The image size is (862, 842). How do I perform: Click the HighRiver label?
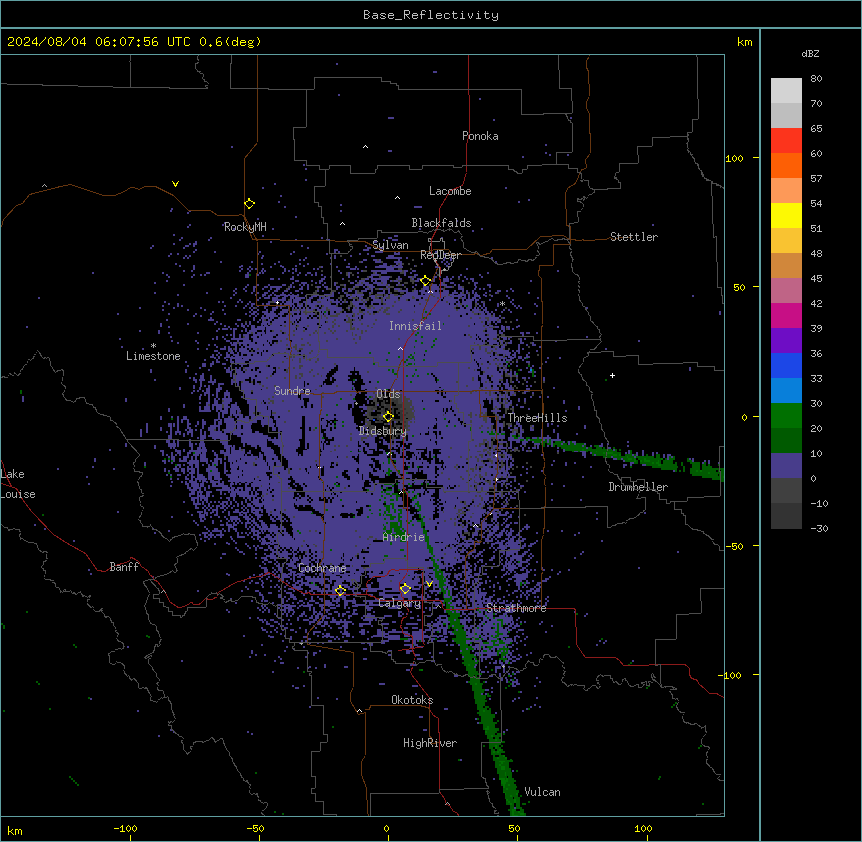[x=430, y=743]
